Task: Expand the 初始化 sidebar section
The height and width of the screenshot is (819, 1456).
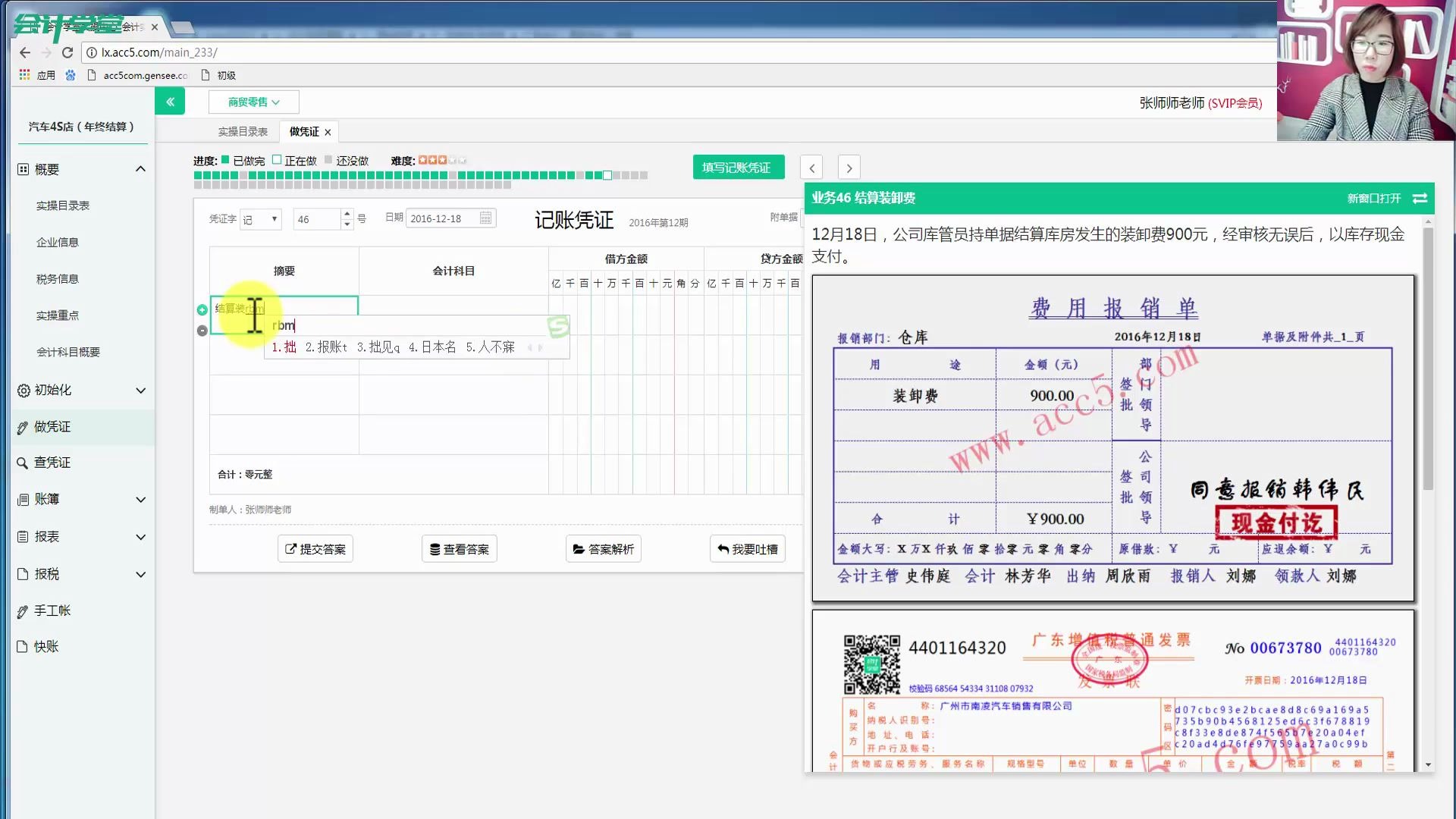Action: click(x=140, y=391)
